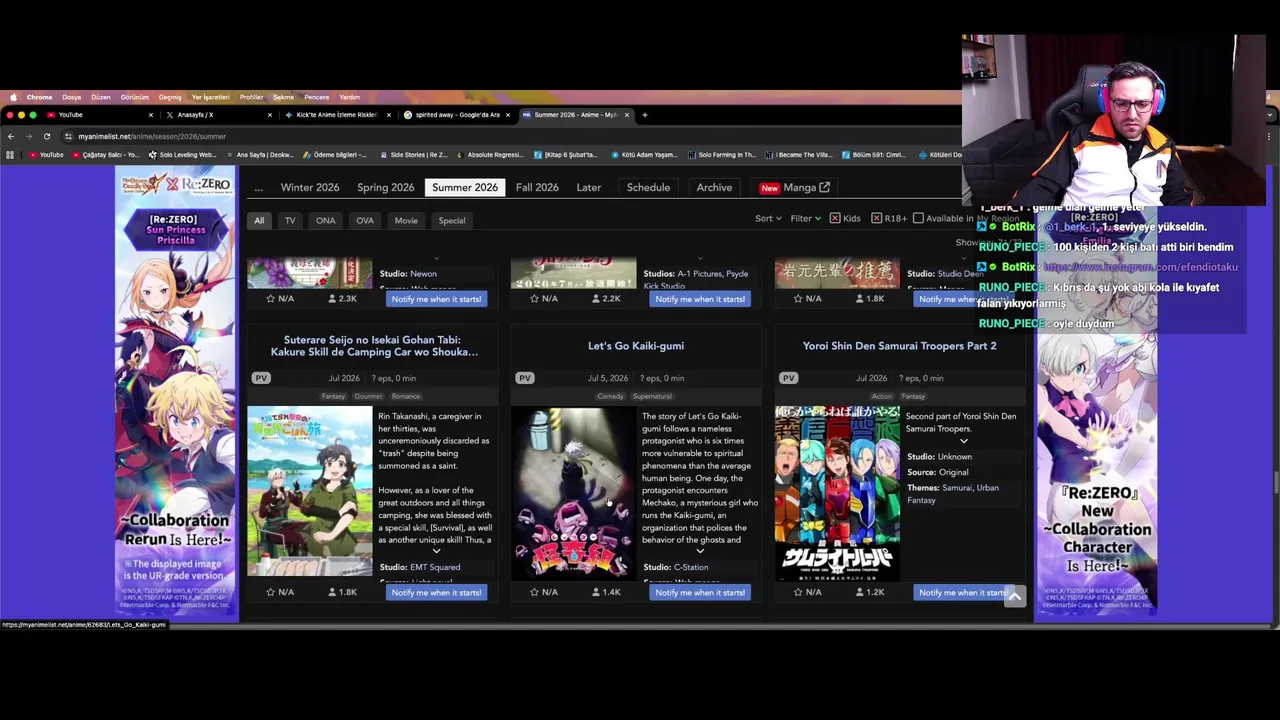Click the browser forward arrow
Screen dimensions: 1280x720
click(x=28, y=136)
